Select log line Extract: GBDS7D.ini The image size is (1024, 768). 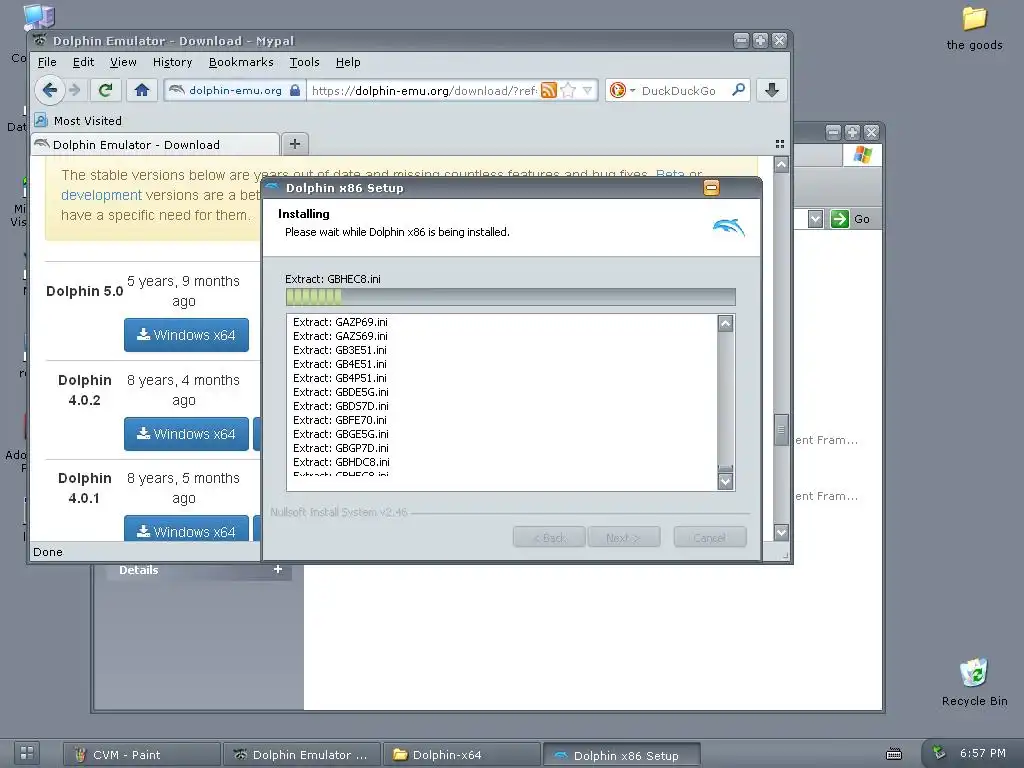click(x=341, y=406)
